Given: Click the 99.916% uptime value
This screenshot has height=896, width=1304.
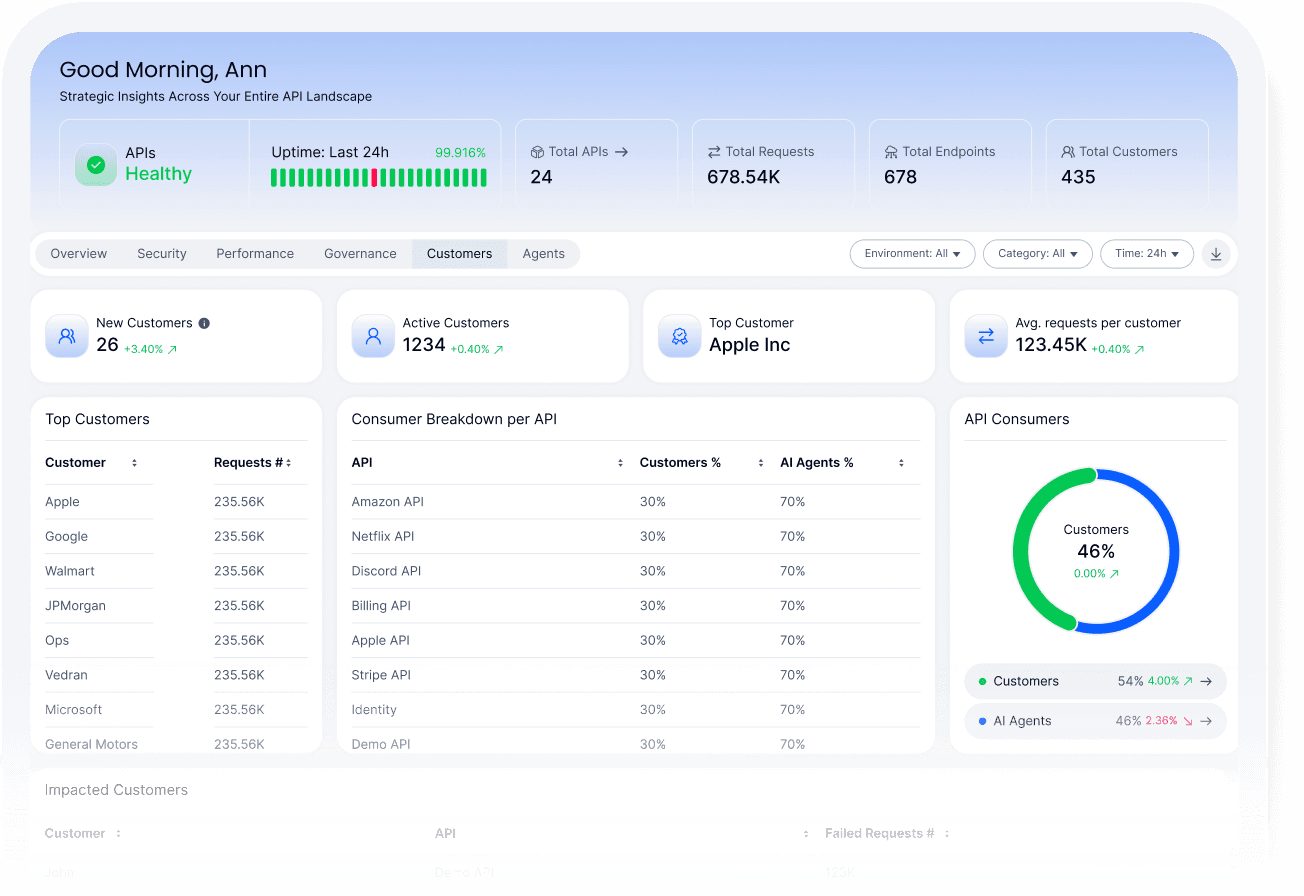Looking at the screenshot, I should click(x=460, y=153).
